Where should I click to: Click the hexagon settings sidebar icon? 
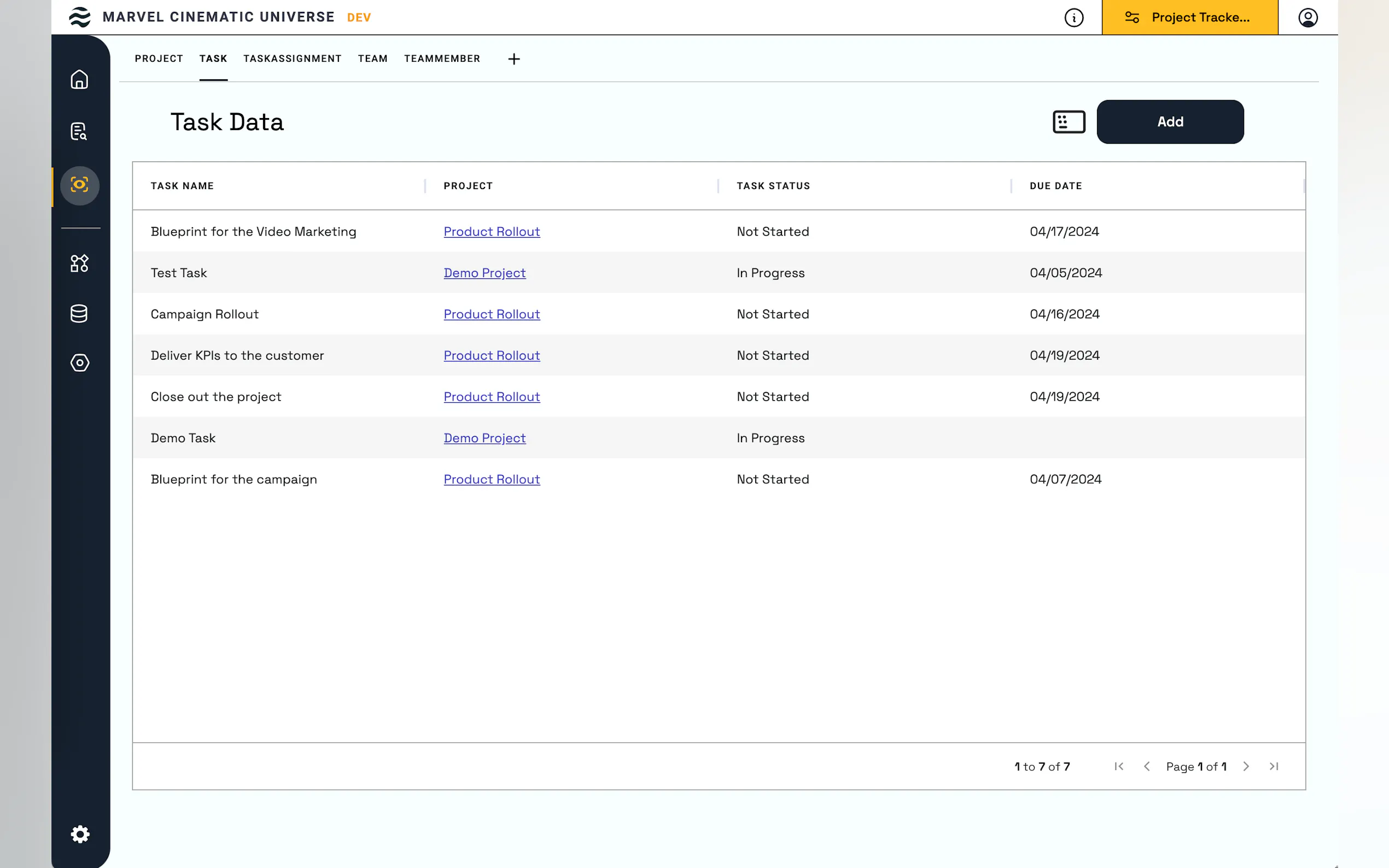click(x=79, y=363)
